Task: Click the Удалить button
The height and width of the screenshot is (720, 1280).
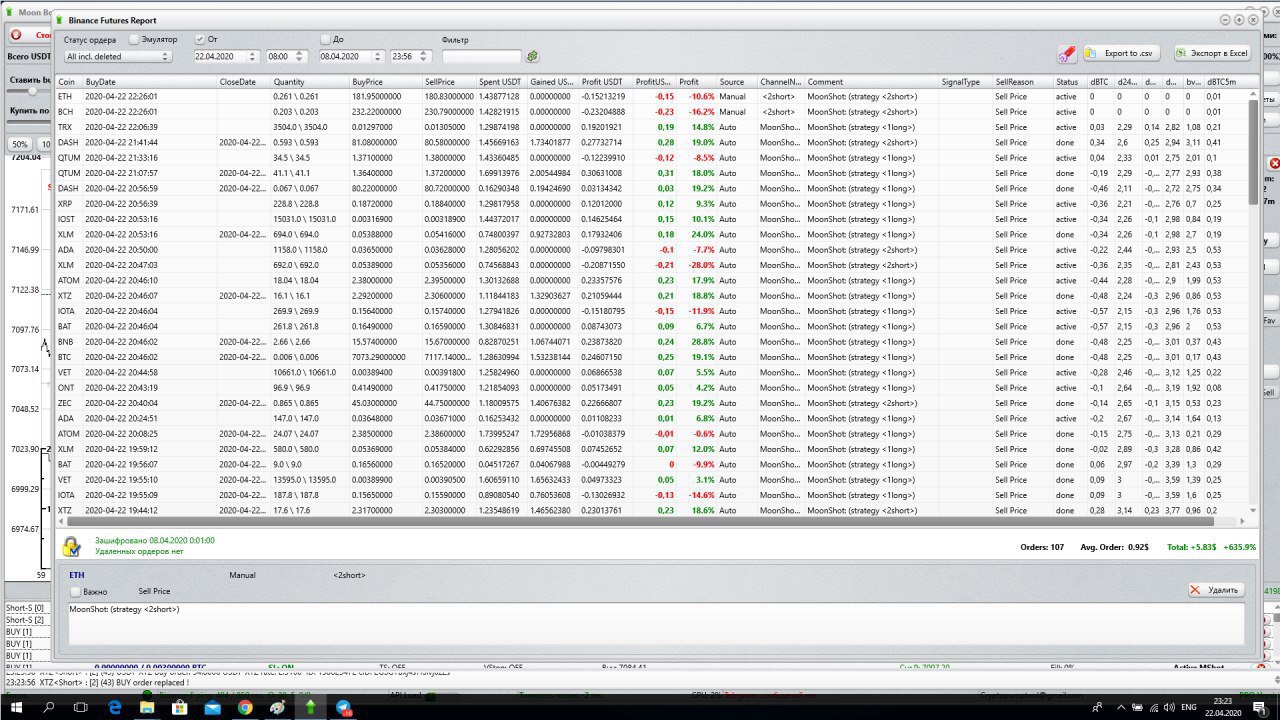Action: pos(1216,590)
